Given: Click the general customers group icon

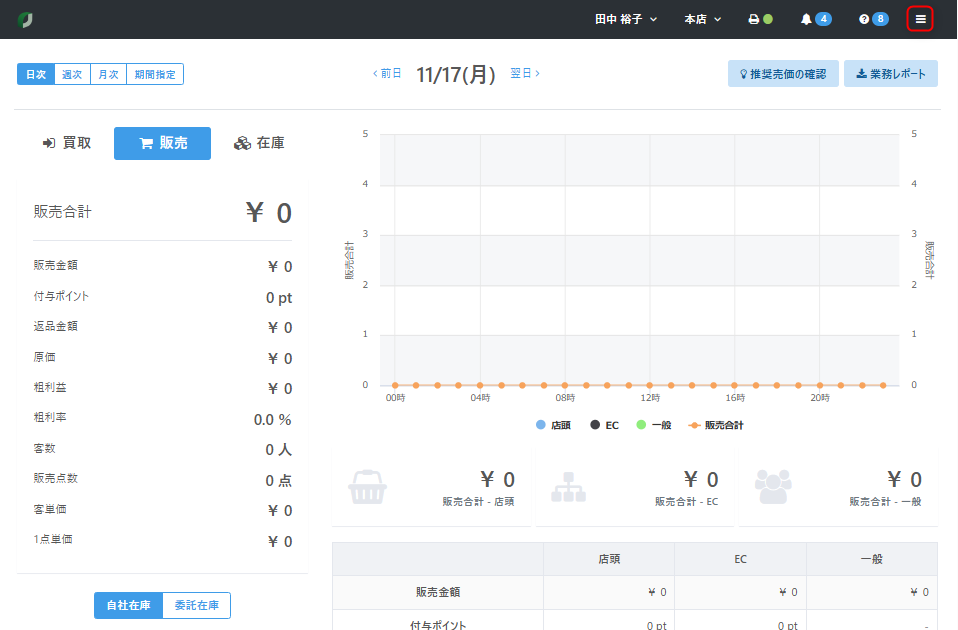Looking at the screenshot, I should pos(773,486).
